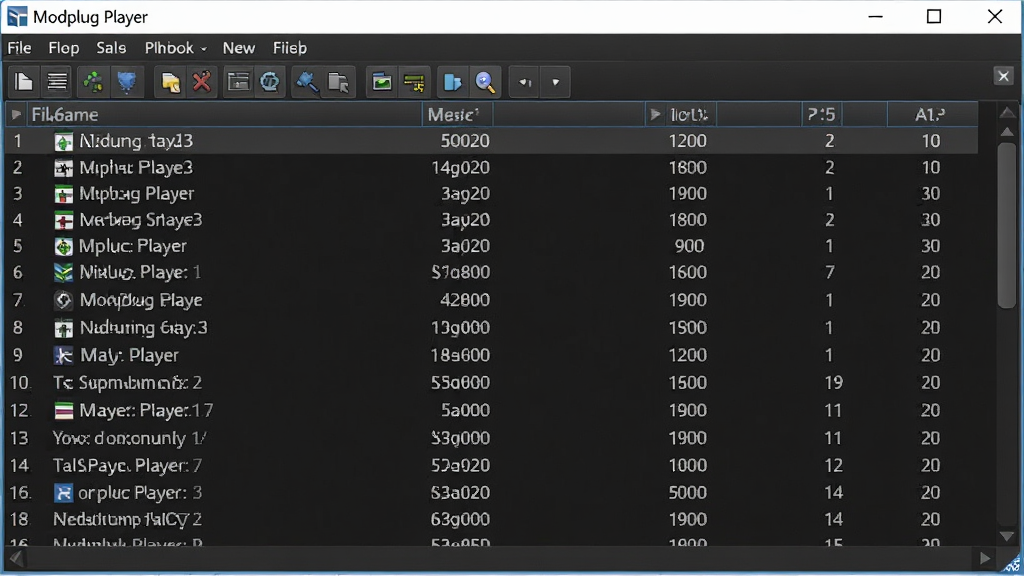
Task: Click the flag icon of Mayer: Player:17
Action: [63, 411]
